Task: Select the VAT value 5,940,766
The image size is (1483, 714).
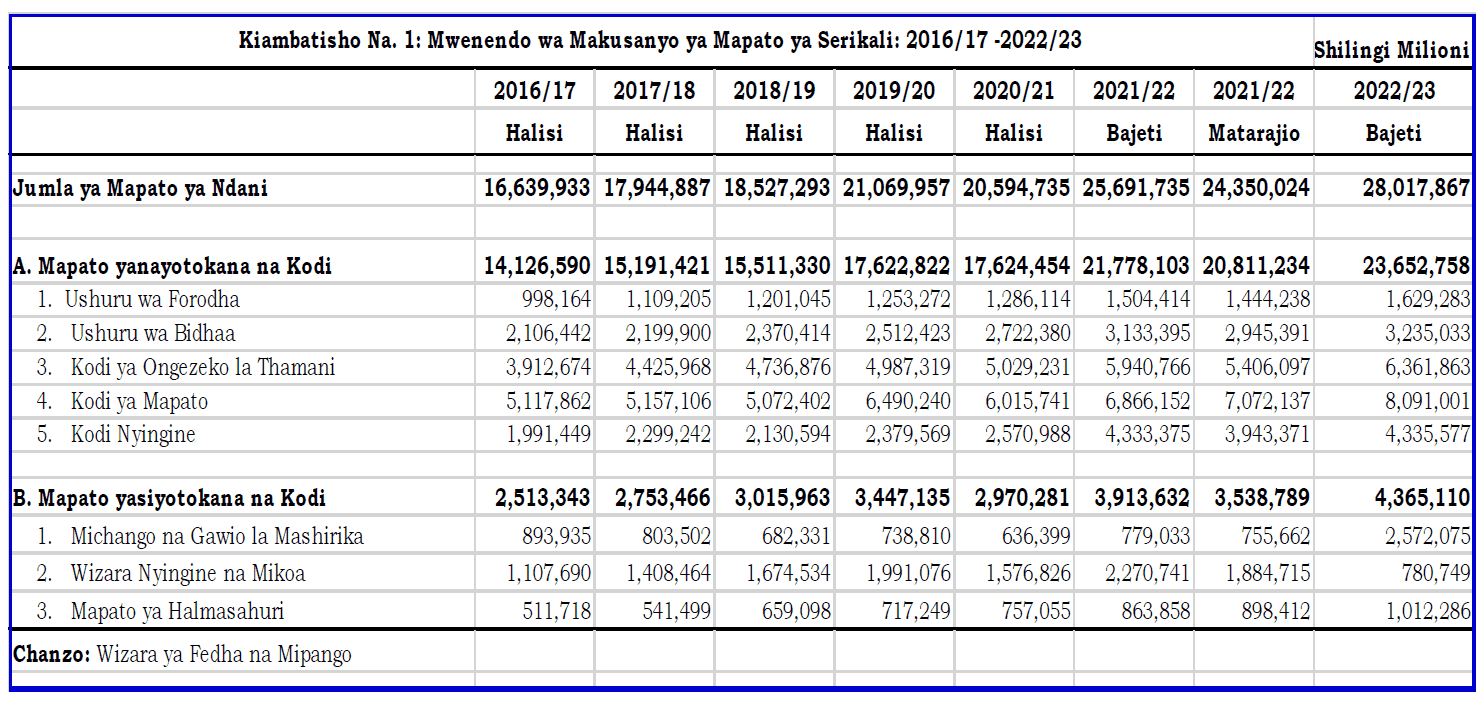Action: pos(1146,367)
